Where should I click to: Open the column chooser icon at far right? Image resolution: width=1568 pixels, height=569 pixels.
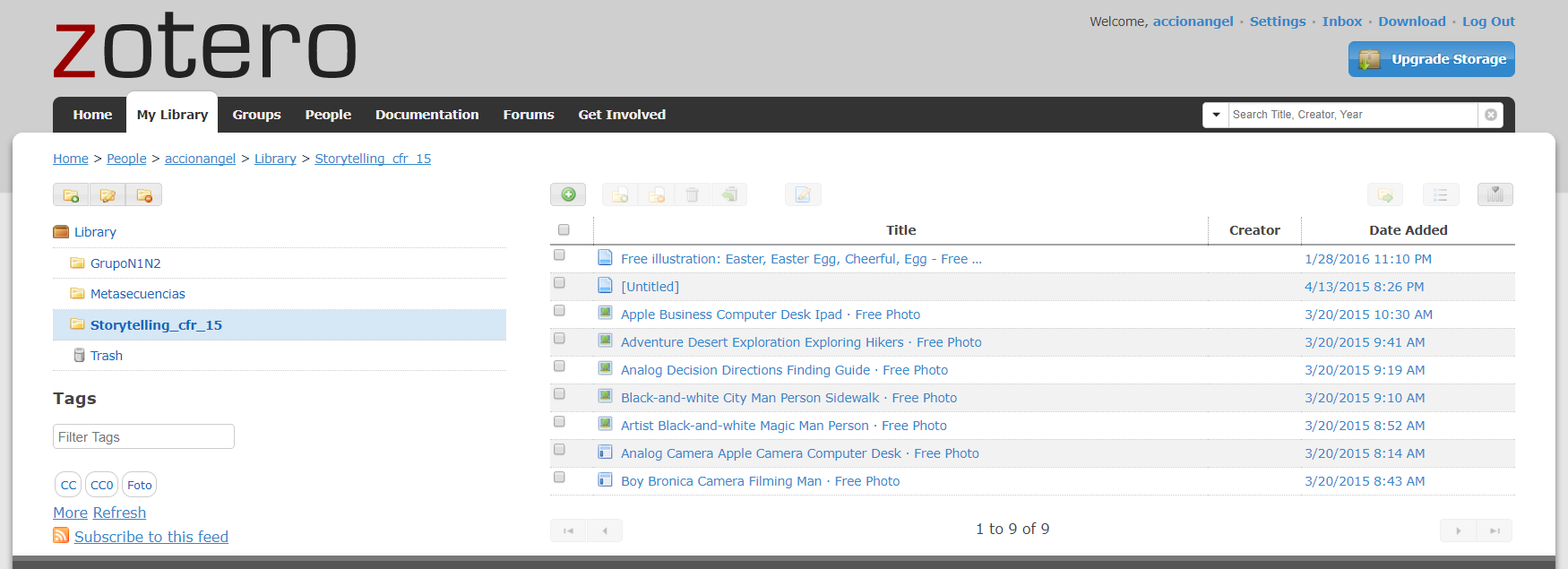(1495, 194)
